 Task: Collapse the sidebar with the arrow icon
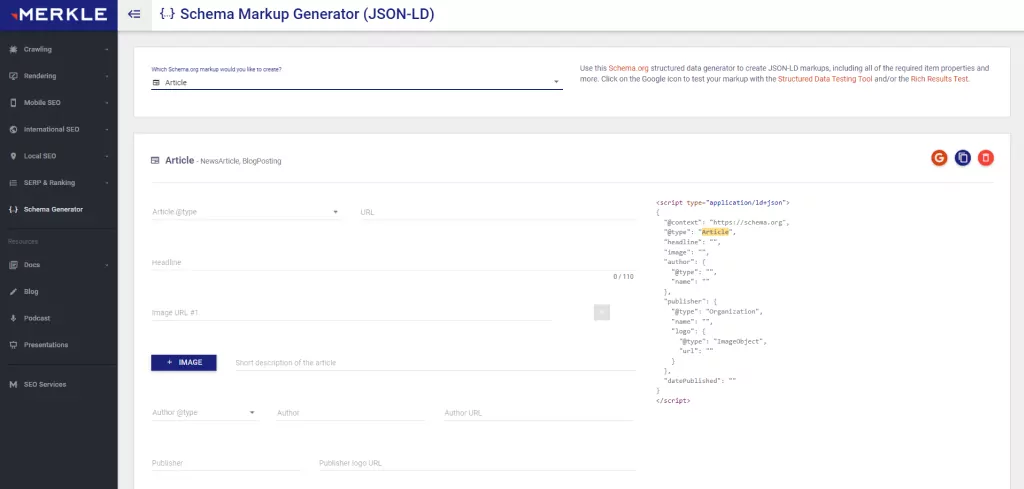(135, 15)
